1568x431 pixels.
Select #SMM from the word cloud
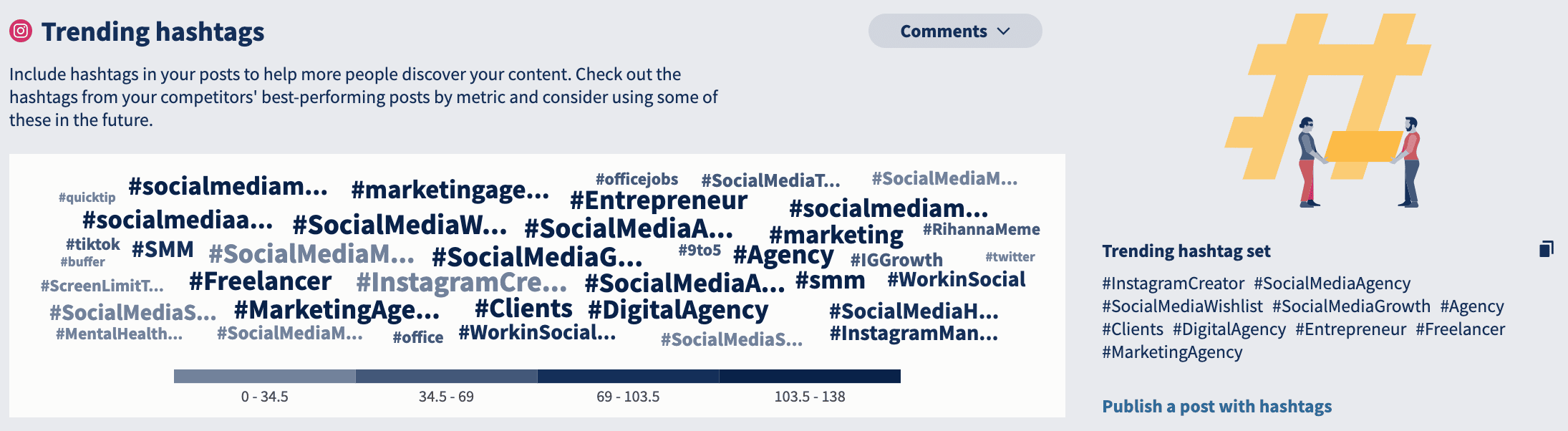click(x=163, y=249)
